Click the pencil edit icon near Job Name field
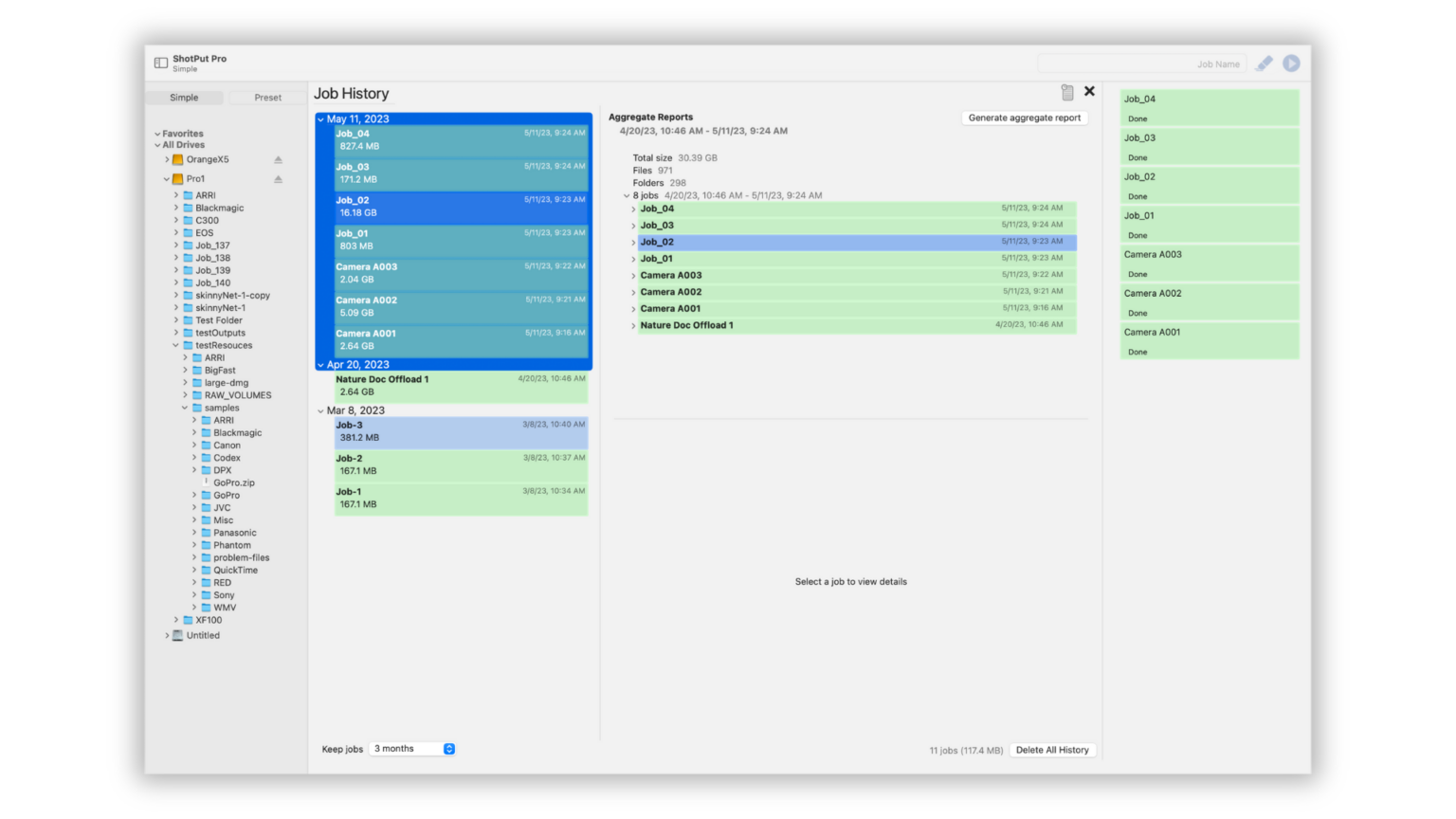The height and width of the screenshot is (819, 1456). [x=1264, y=63]
